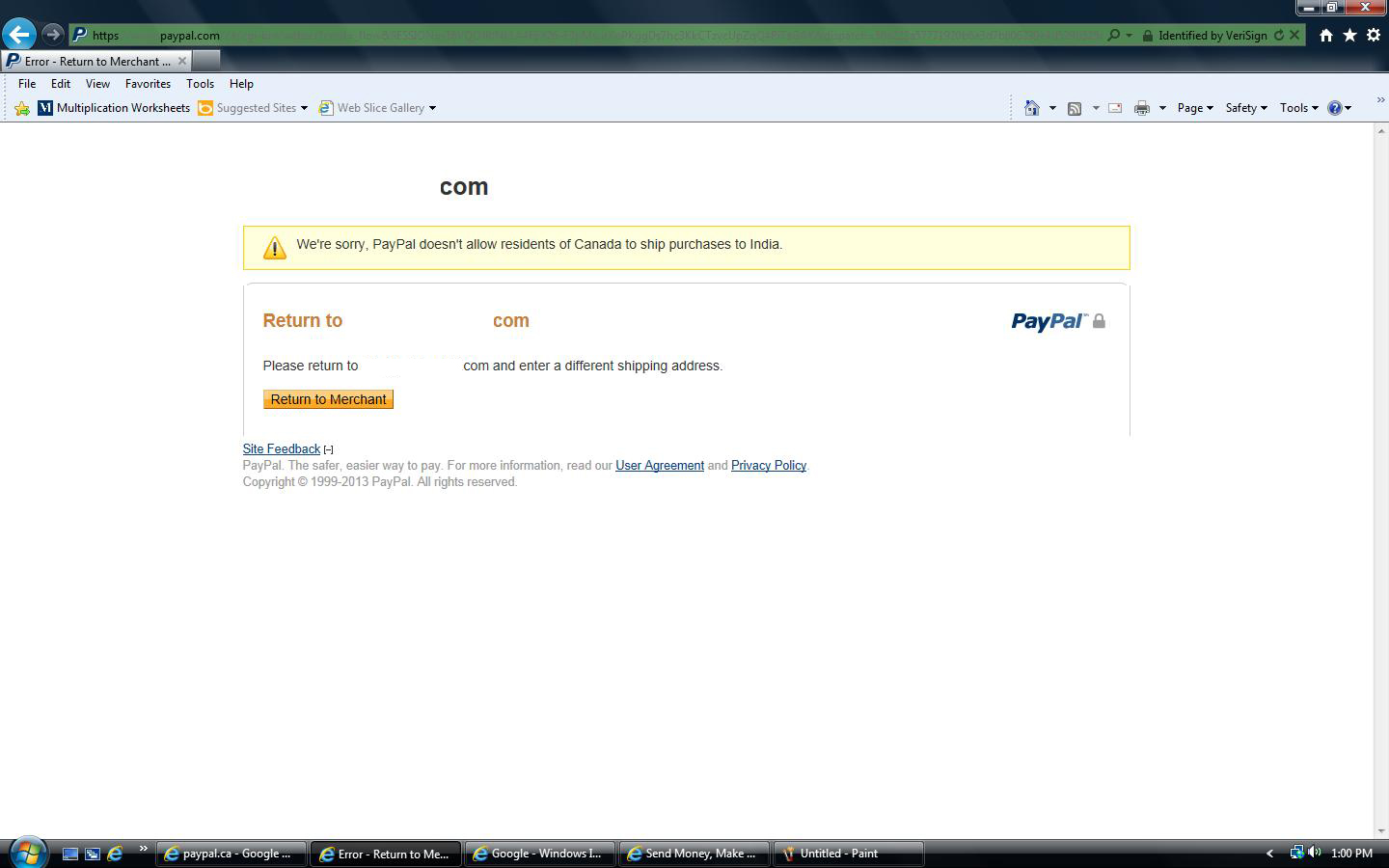1389x868 pixels.
Task: Click the security lock icon beside VeriSign
Action: 1148,36
